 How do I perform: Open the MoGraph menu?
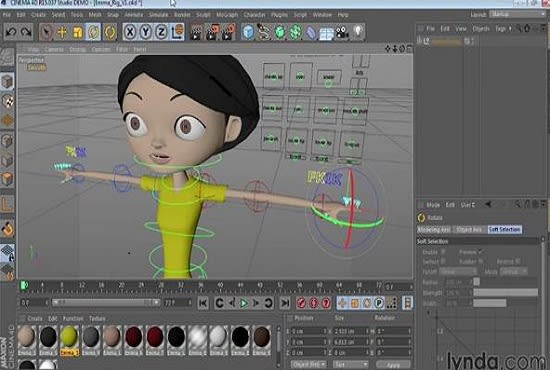(227, 15)
